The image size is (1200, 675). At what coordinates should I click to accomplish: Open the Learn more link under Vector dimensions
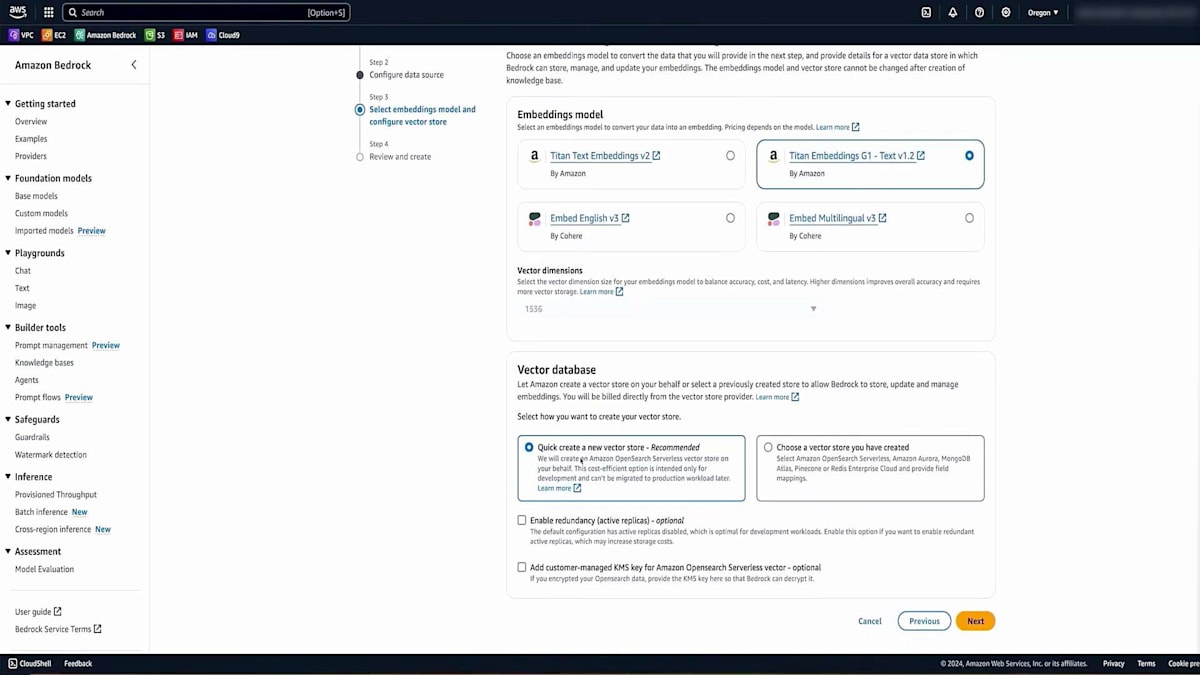coord(601,292)
